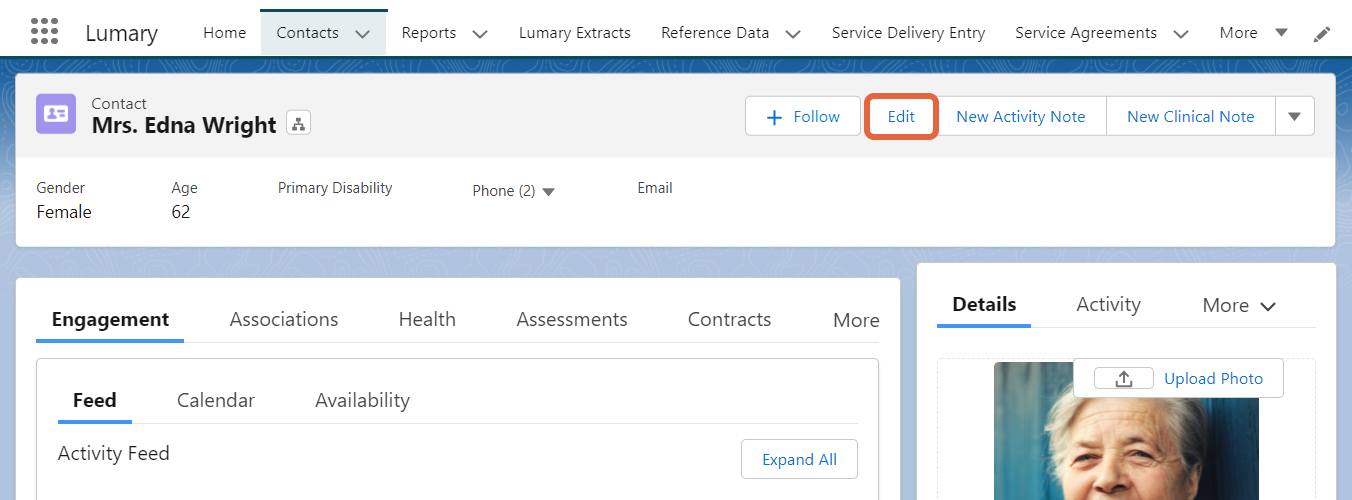Click the Mrs. Edna Wright name heading
Viewport: 1352px width, 500px height.
click(184, 125)
